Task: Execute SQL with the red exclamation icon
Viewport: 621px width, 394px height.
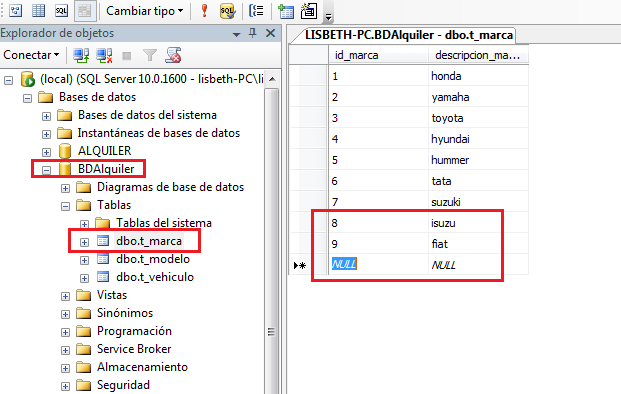Action: [204, 11]
